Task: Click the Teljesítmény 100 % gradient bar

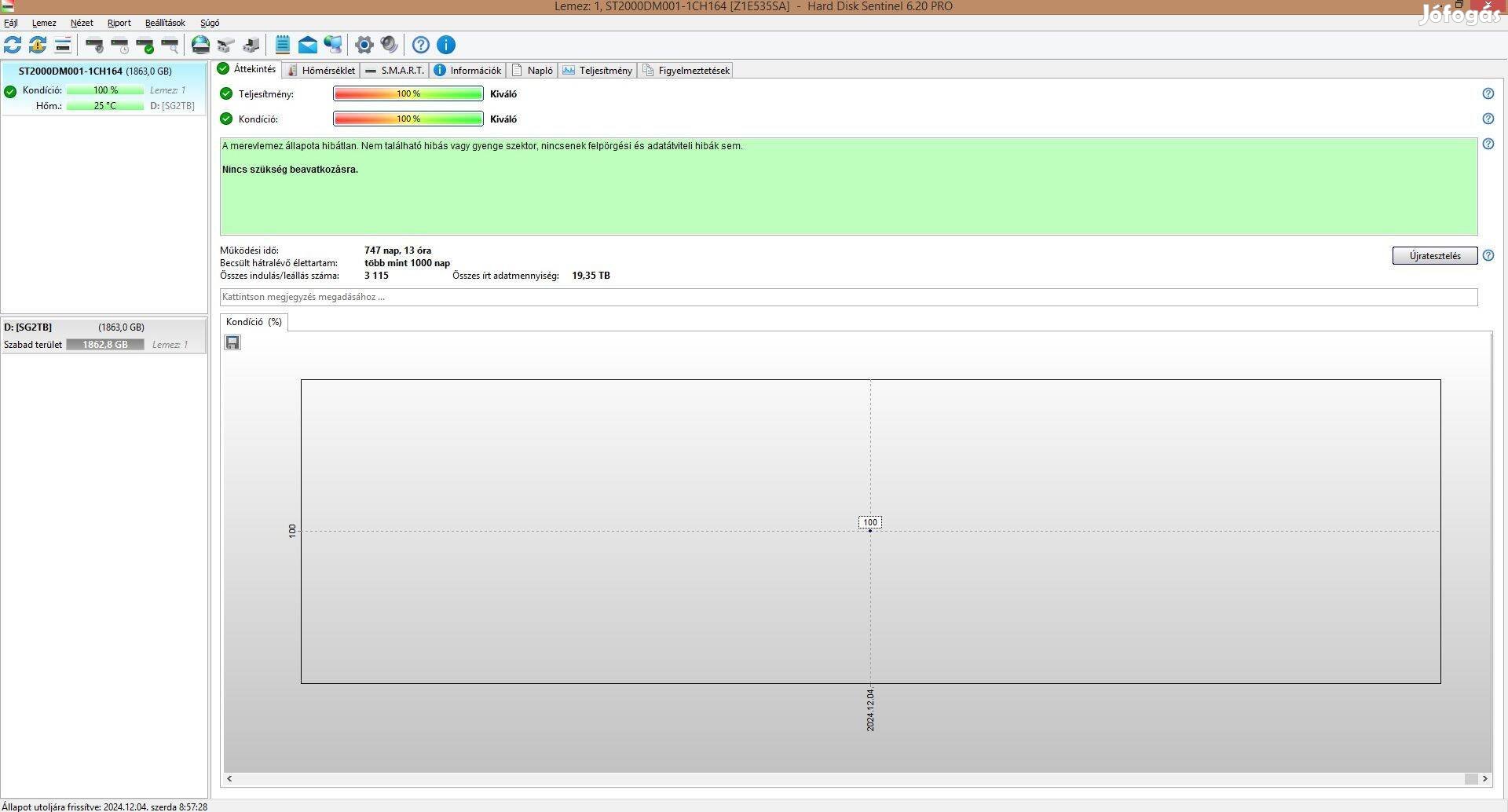Action: tap(408, 94)
